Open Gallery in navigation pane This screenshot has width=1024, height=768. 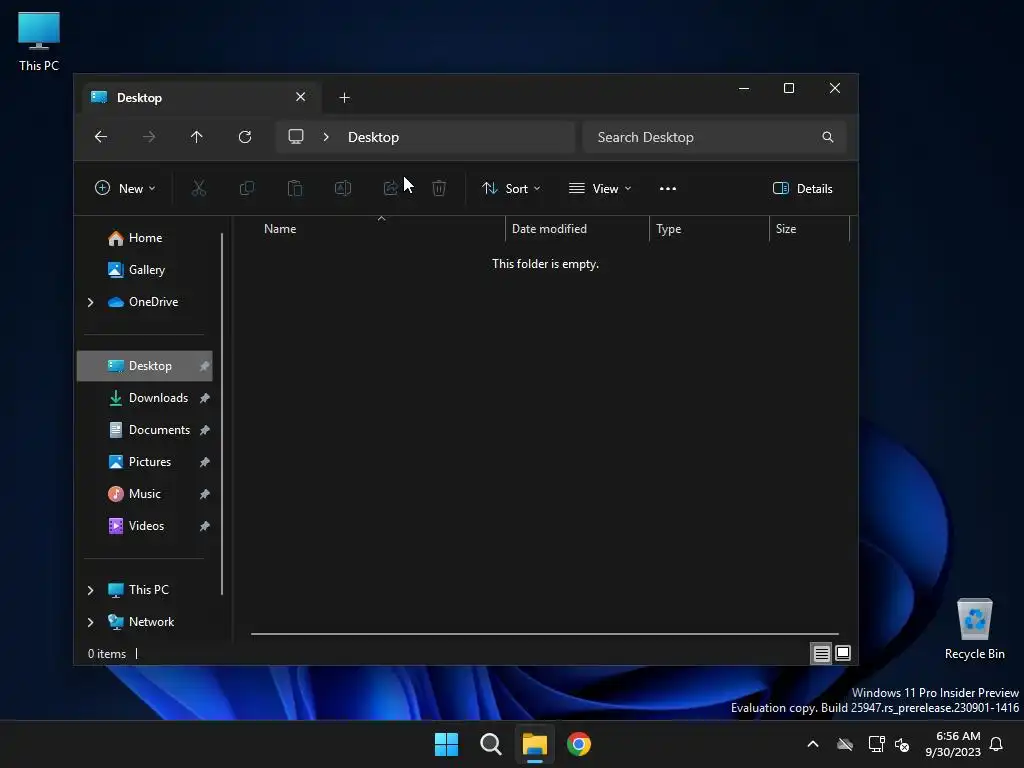coord(147,270)
